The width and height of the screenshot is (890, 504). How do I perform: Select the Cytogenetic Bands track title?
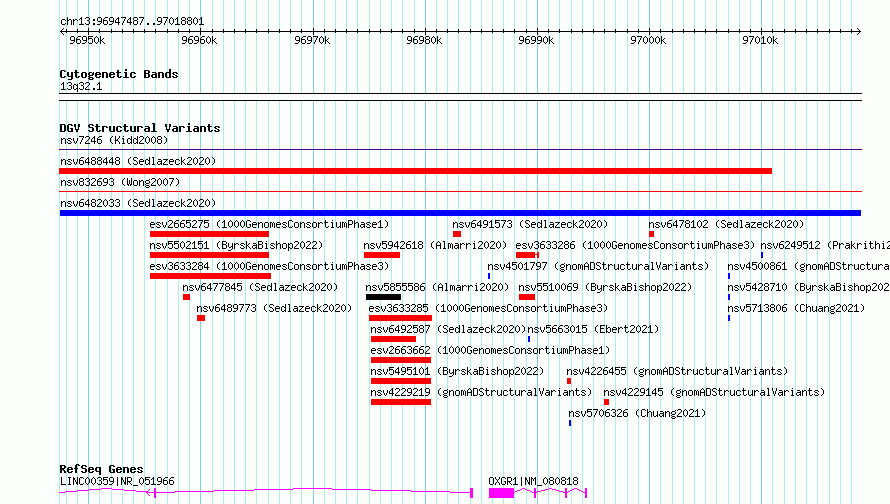click(x=119, y=74)
